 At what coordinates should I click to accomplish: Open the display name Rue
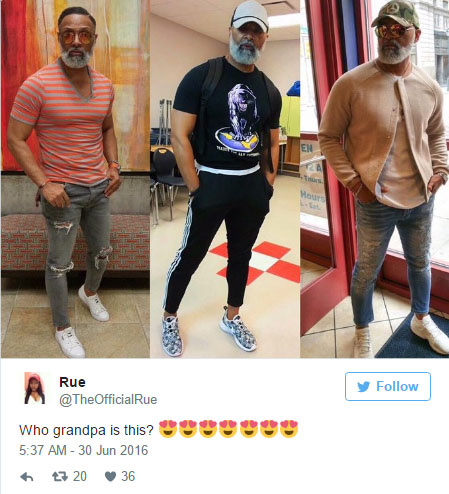[72, 382]
